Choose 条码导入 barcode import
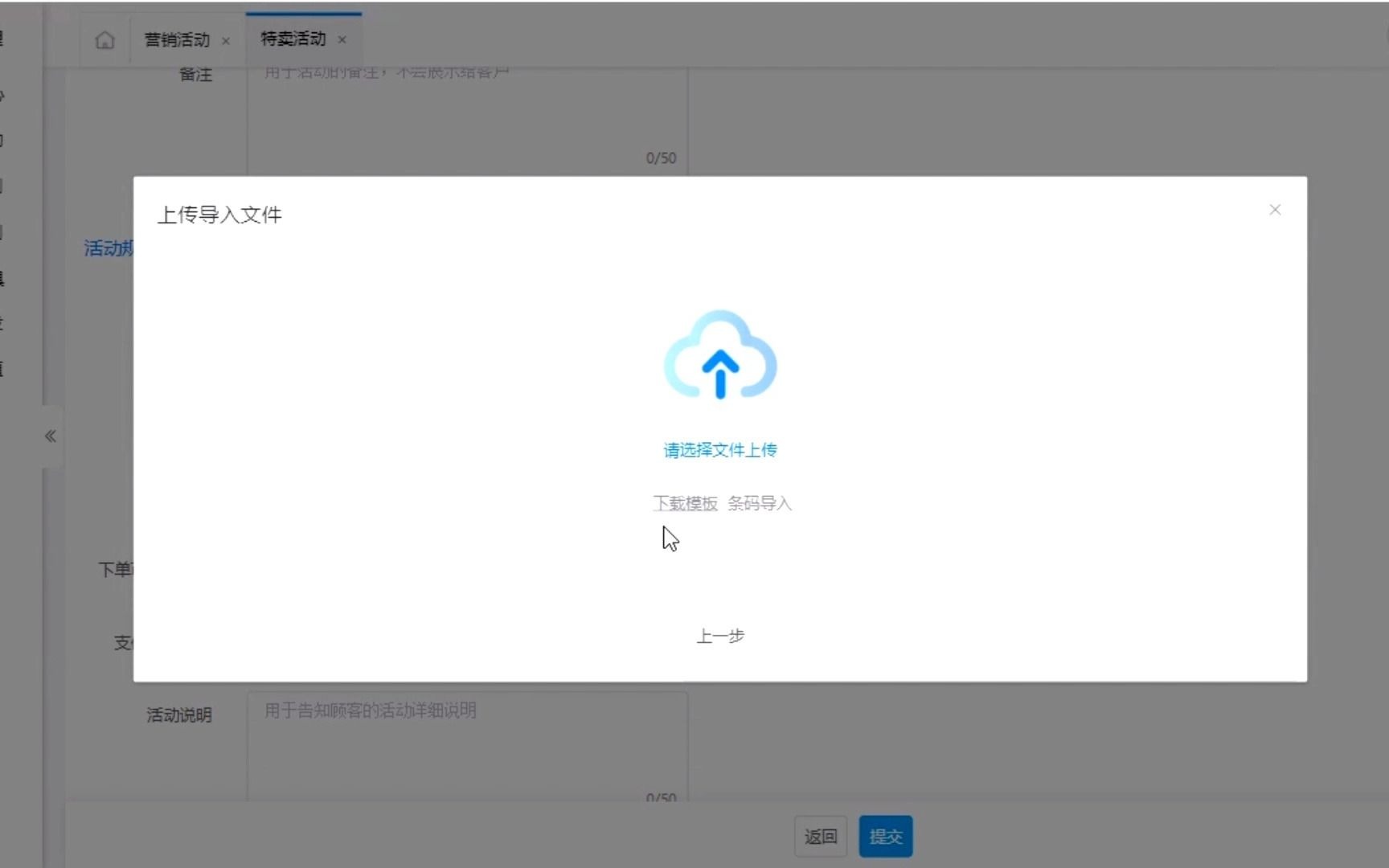 760,504
